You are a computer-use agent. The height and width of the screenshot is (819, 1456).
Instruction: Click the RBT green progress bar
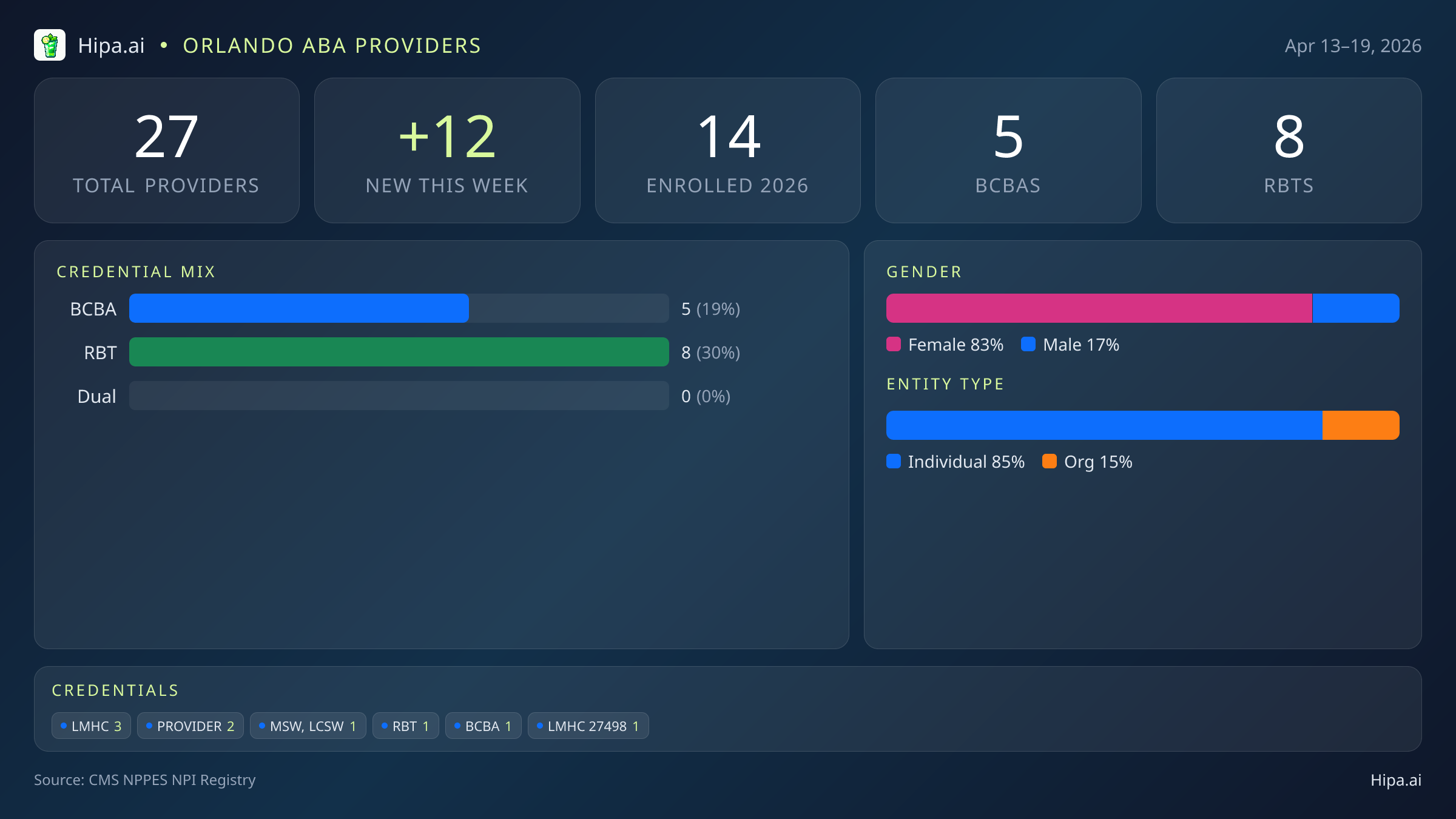click(399, 352)
